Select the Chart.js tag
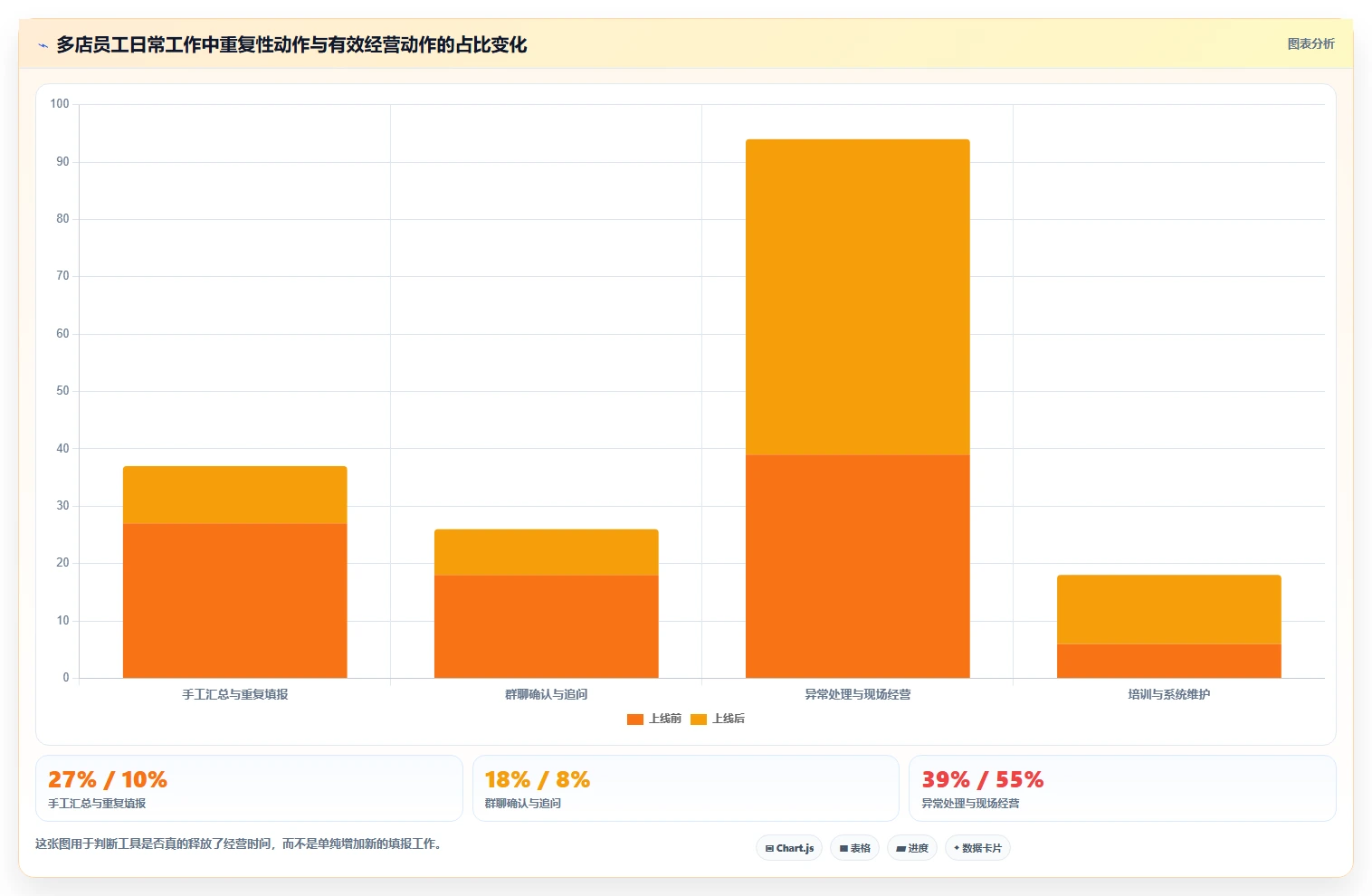 coord(789,848)
